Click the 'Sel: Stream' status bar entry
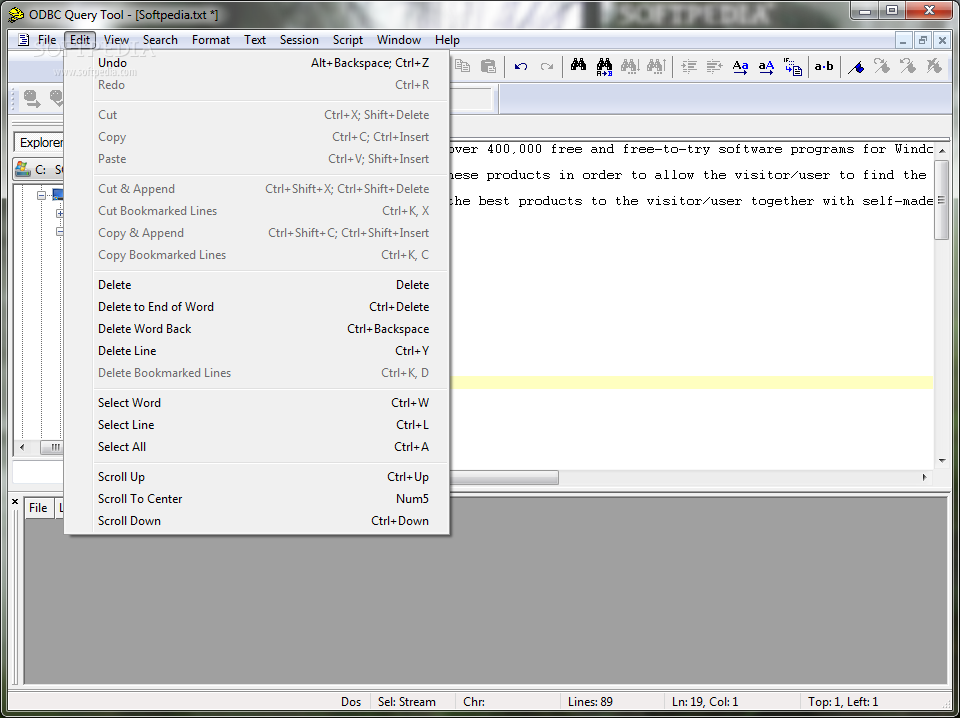This screenshot has width=960, height=718. [x=407, y=701]
